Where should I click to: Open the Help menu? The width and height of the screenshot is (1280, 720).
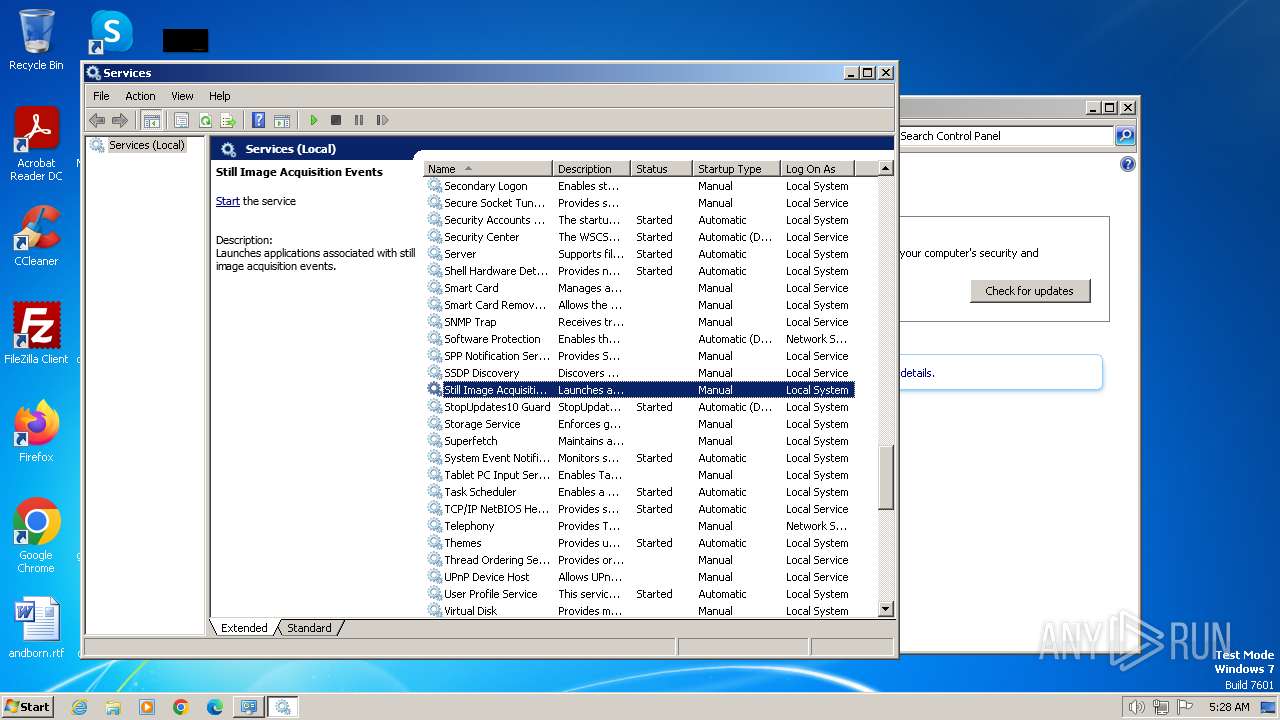point(219,96)
